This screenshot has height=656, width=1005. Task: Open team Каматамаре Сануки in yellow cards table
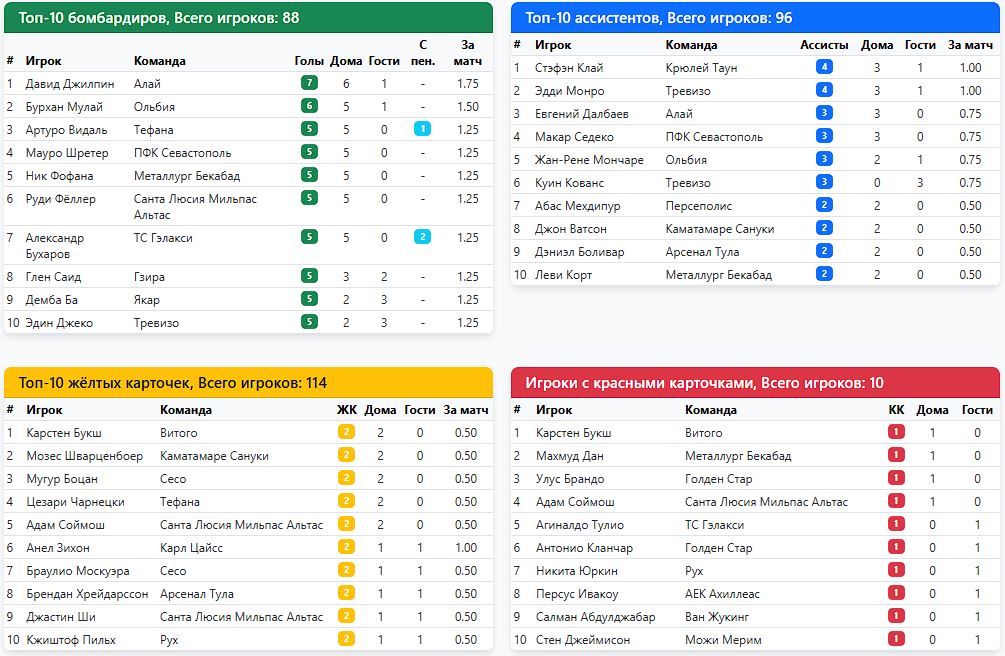[x=214, y=455]
